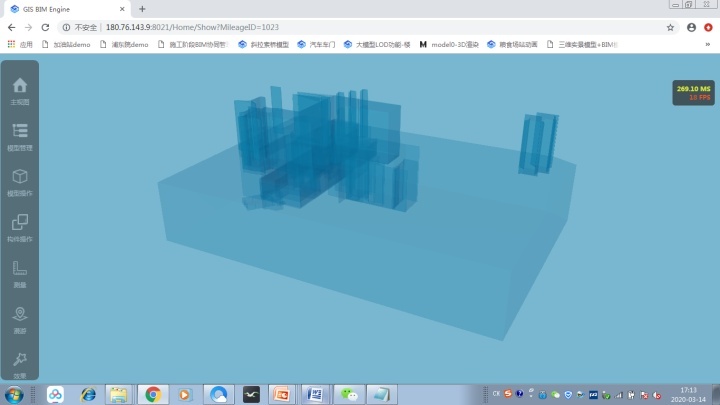720x405 pixels.
Task: Open the Apps grid bookmark
Action: point(20,45)
